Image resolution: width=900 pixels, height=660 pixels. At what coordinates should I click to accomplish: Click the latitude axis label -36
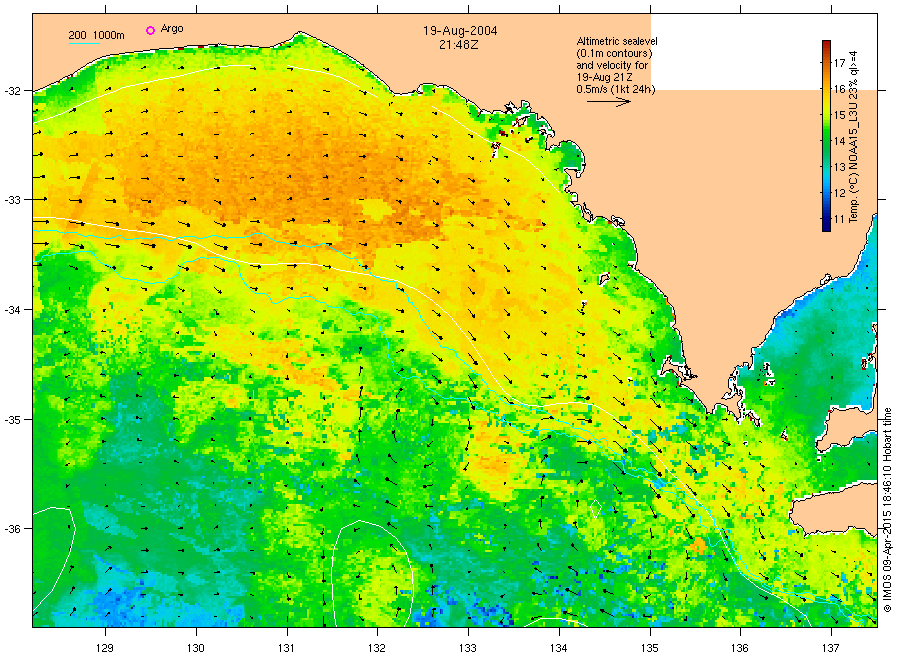[12, 529]
